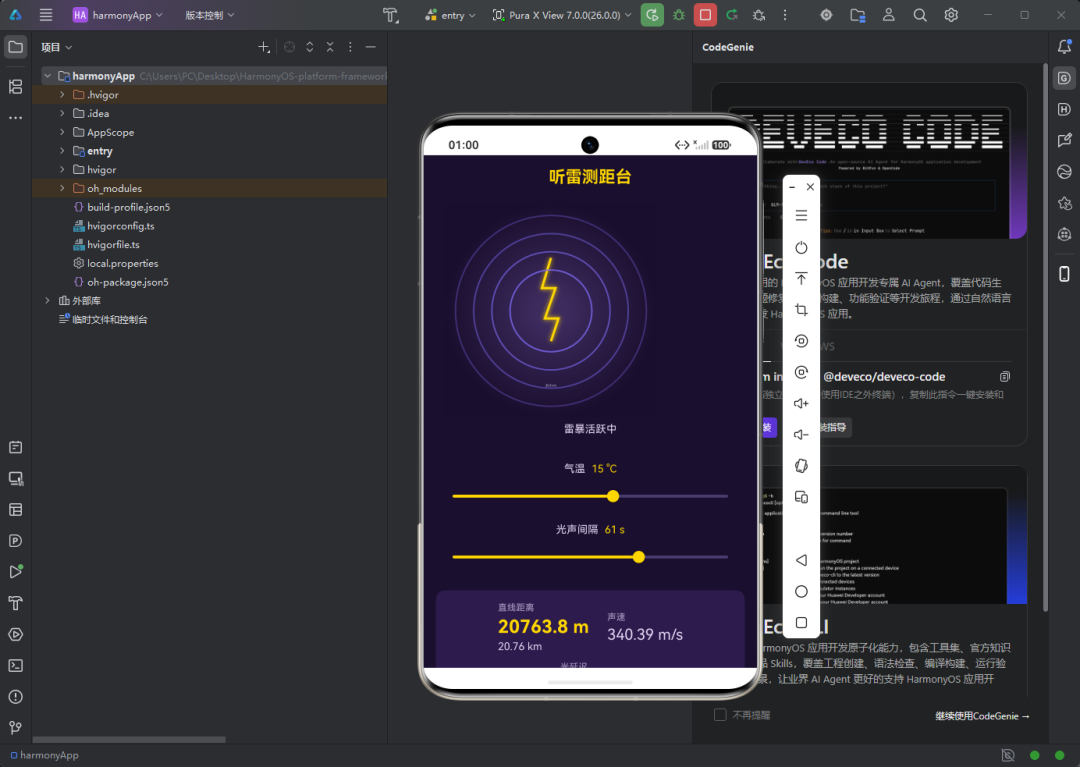Click emulator screenshot crop icon

point(801,310)
